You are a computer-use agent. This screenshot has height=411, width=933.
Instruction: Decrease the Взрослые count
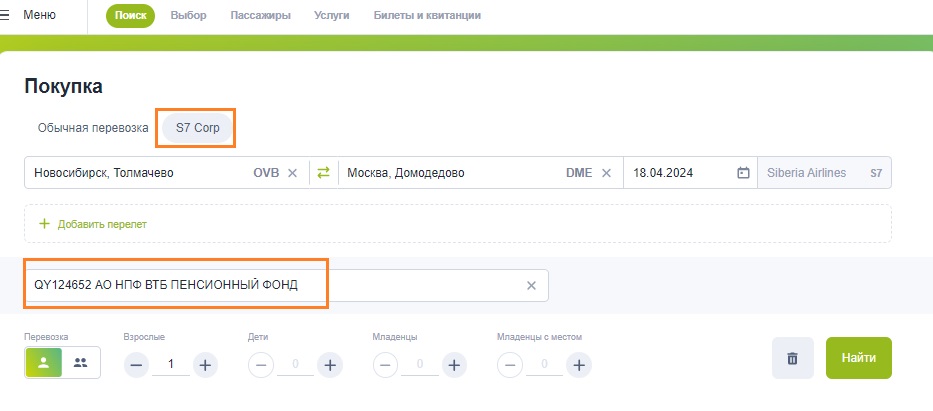[136, 365]
